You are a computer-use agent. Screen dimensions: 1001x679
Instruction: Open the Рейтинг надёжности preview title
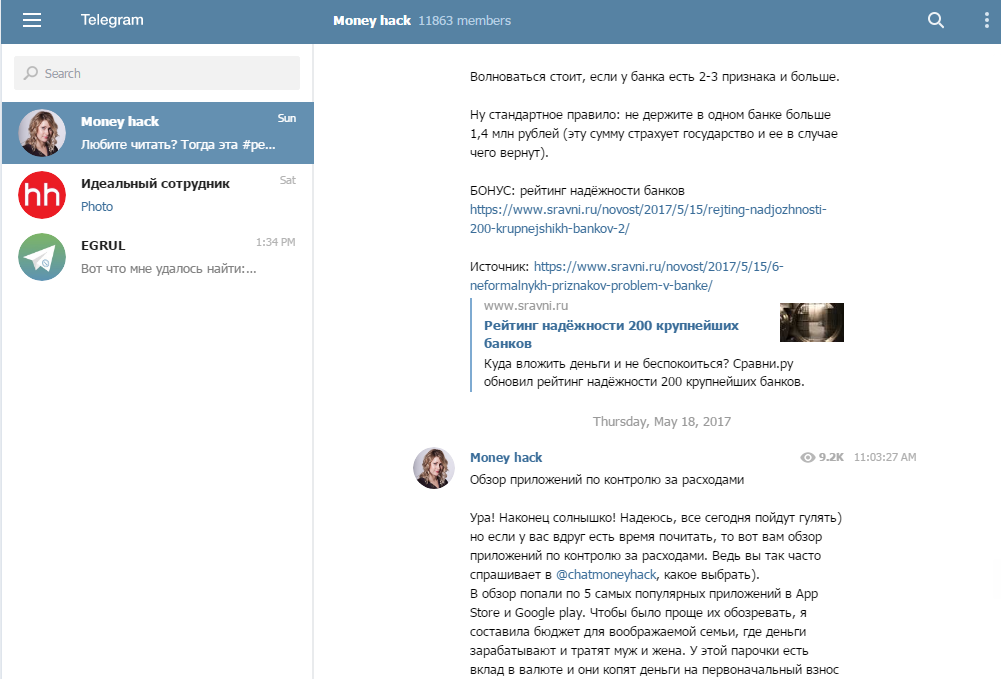pyautogui.click(x=611, y=334)
